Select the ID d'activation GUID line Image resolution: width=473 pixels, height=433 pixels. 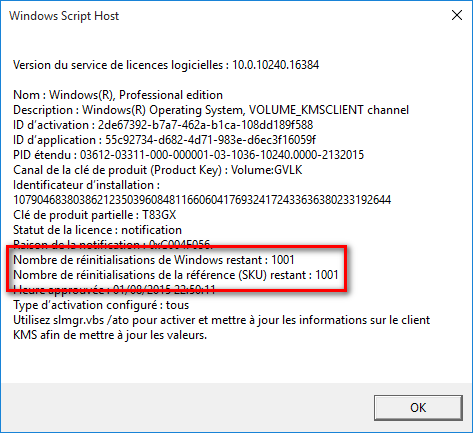pos(163,125)
